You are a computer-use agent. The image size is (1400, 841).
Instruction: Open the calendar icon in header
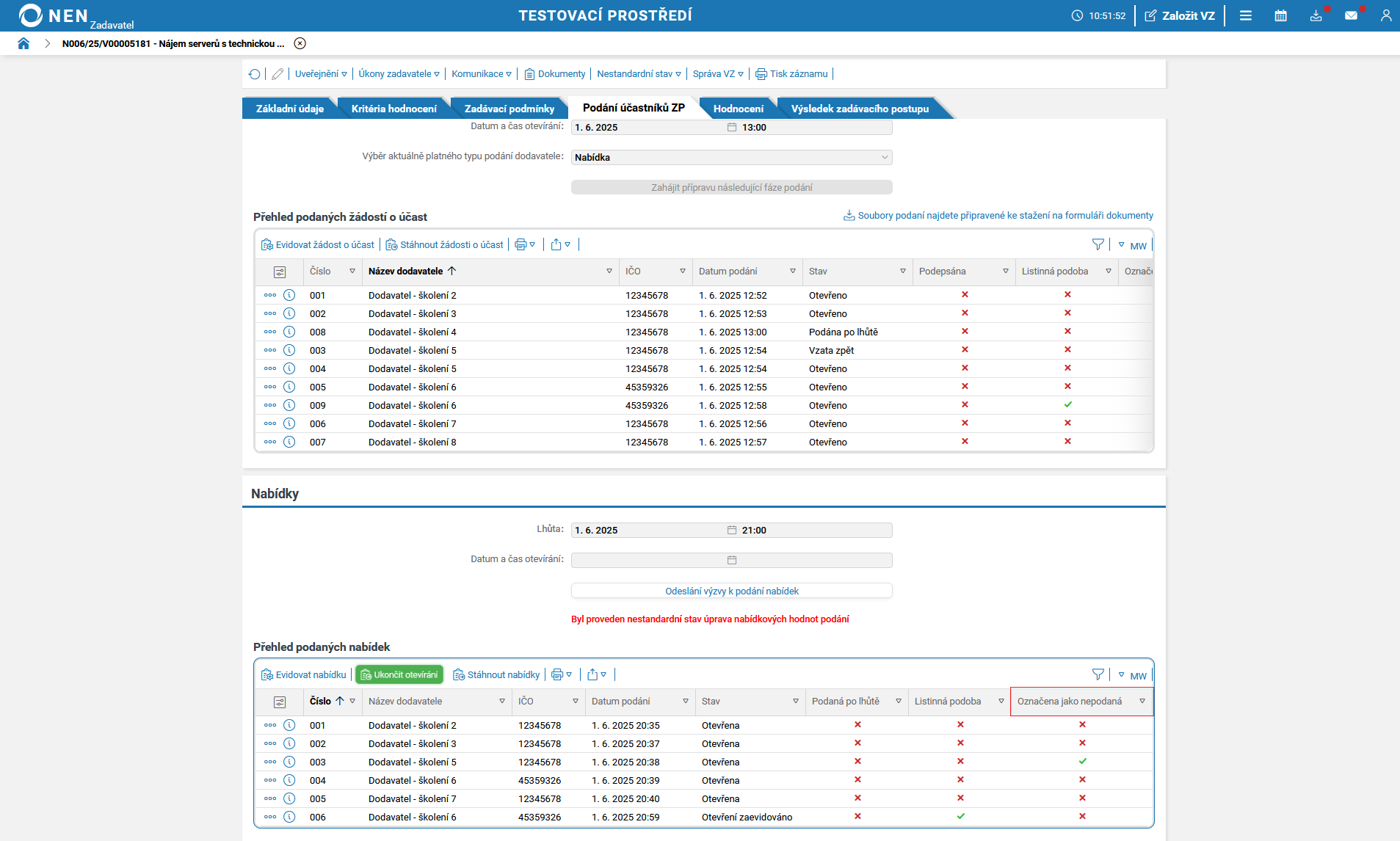point(1280,15)
